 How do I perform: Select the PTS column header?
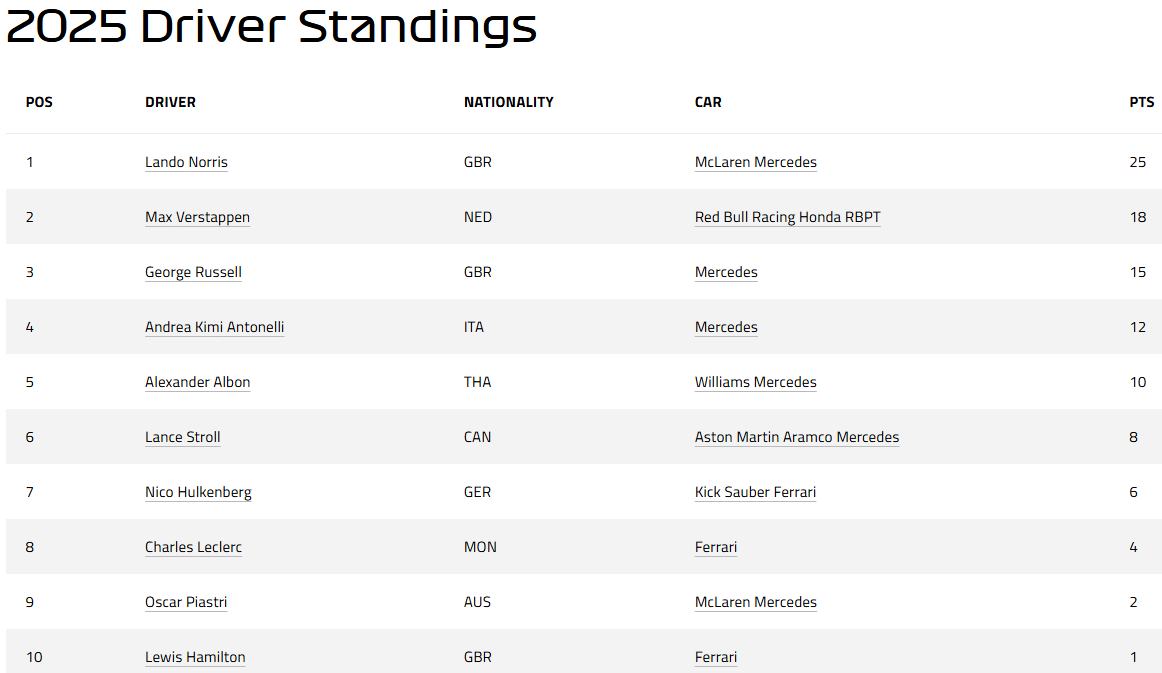(x=1141, y=102)
